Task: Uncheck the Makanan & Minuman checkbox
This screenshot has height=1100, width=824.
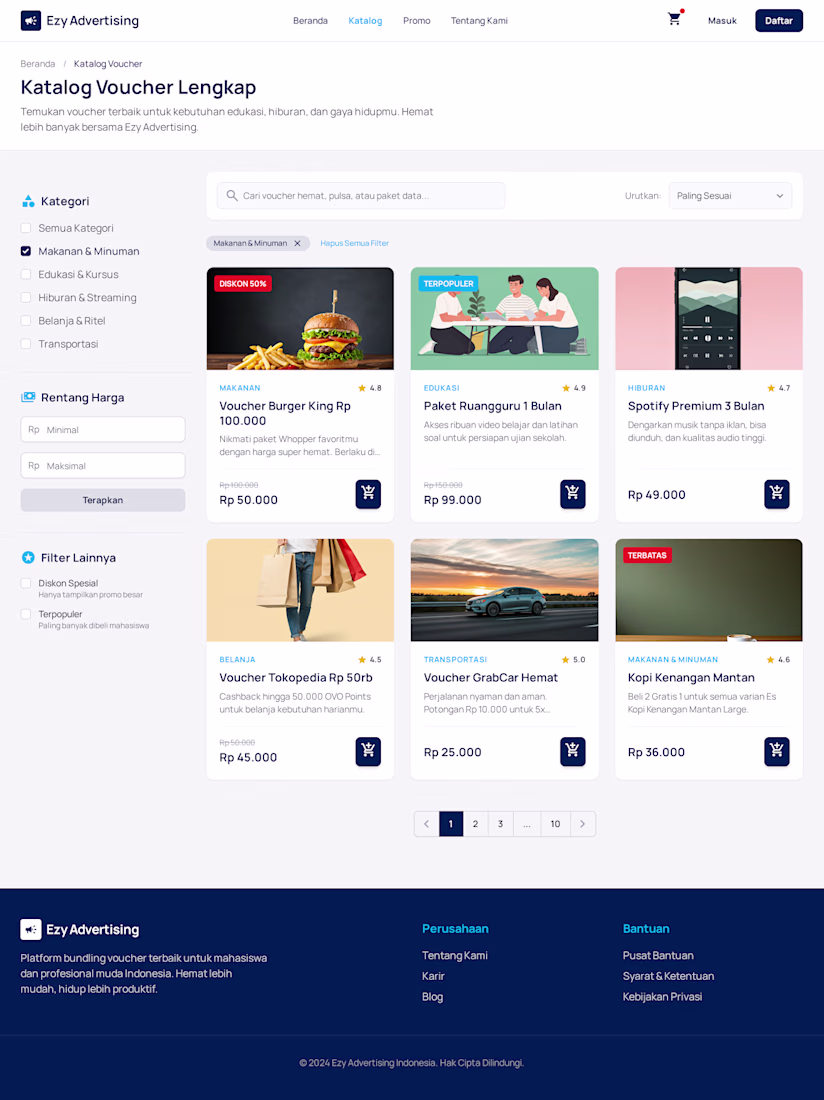Action: coord(26,251)
